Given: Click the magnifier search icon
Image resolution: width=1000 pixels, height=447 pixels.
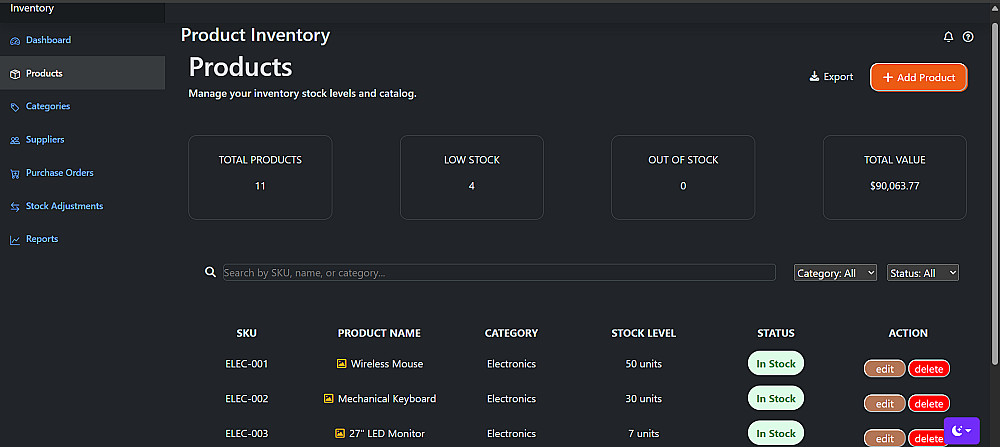Looking at the screenshot, I should pos(210,272).
